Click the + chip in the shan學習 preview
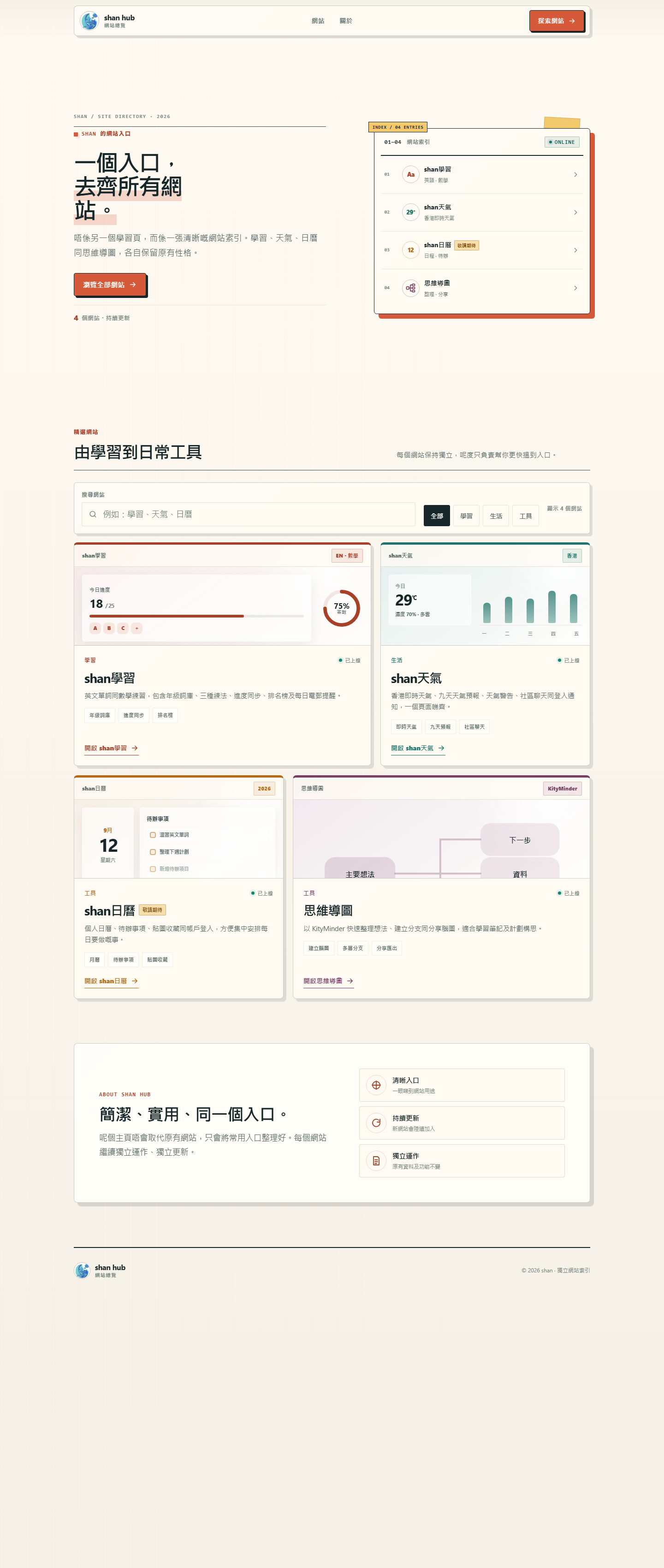Screen dimensions: 664x1568 pos(137,628)
